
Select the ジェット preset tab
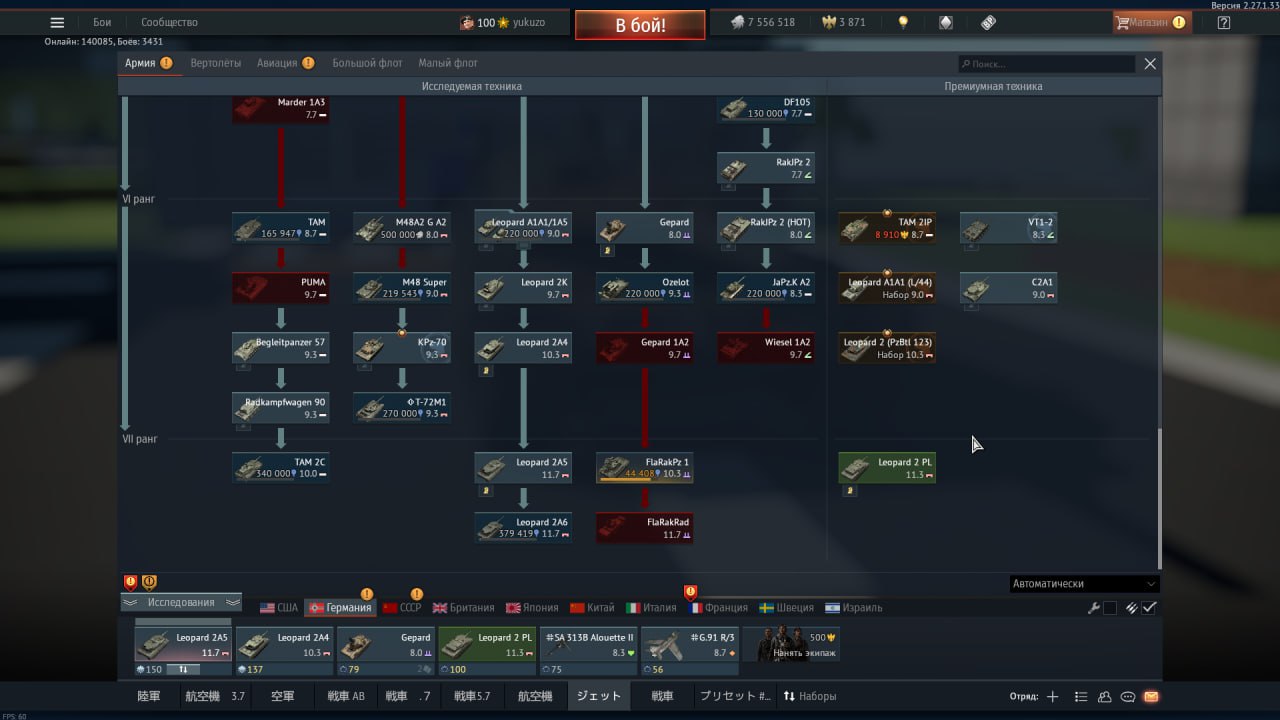tap(599, 696)
